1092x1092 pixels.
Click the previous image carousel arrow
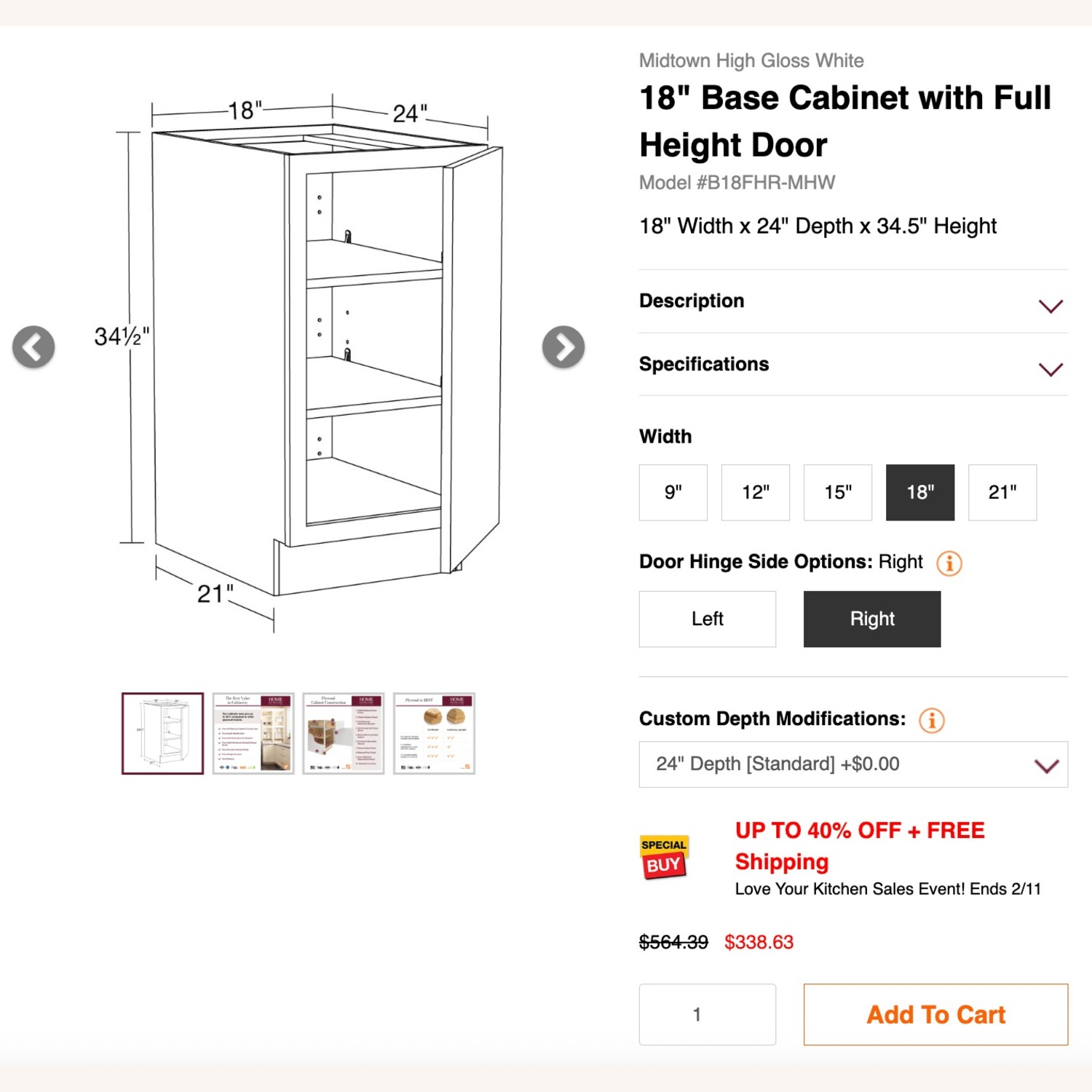[33, 348]
